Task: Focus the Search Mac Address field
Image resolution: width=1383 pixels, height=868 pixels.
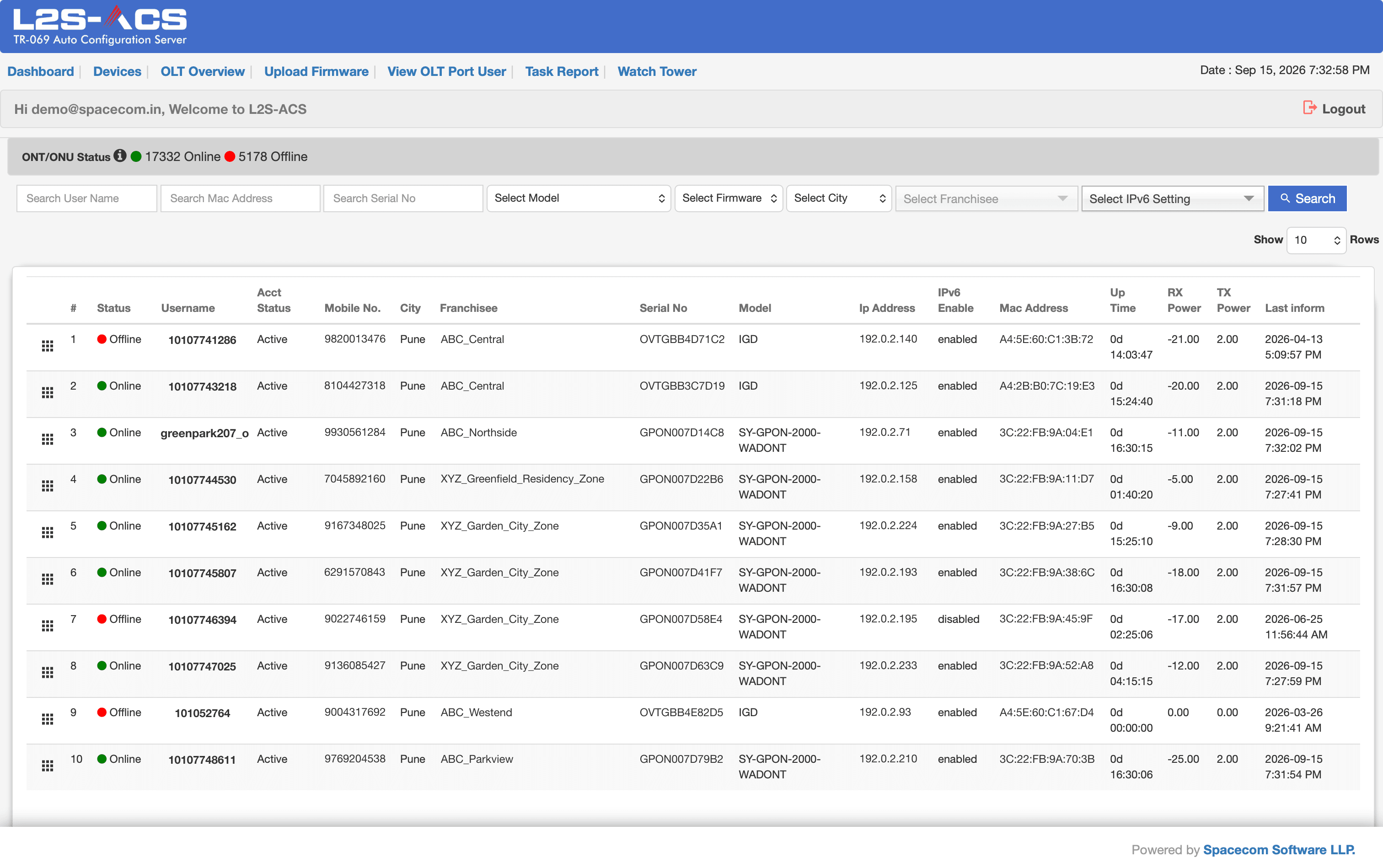Action: pyautogui.click(x=240, y=198)
